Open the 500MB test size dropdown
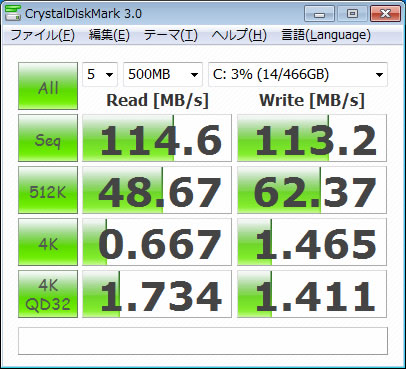Screen dimensions: 406x369 click(163, 74)
